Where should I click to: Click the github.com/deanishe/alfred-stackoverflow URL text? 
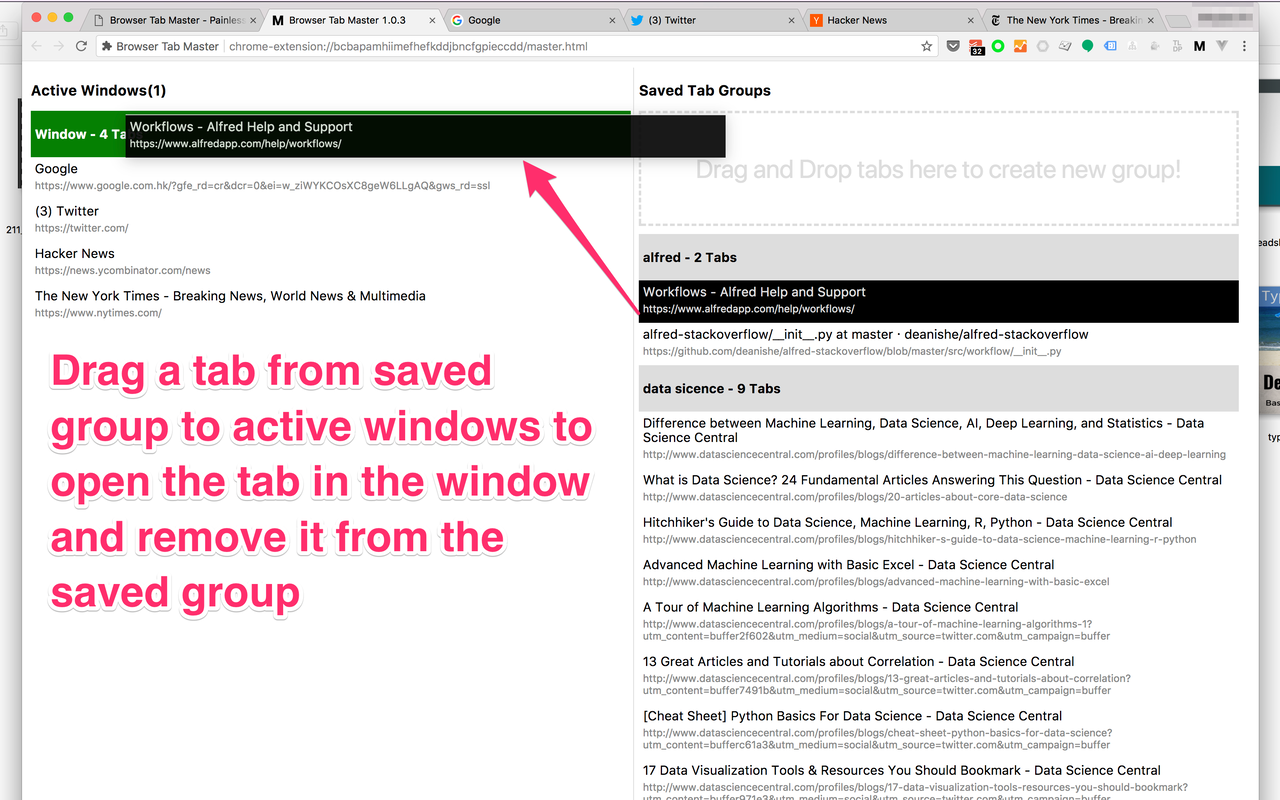852,352
